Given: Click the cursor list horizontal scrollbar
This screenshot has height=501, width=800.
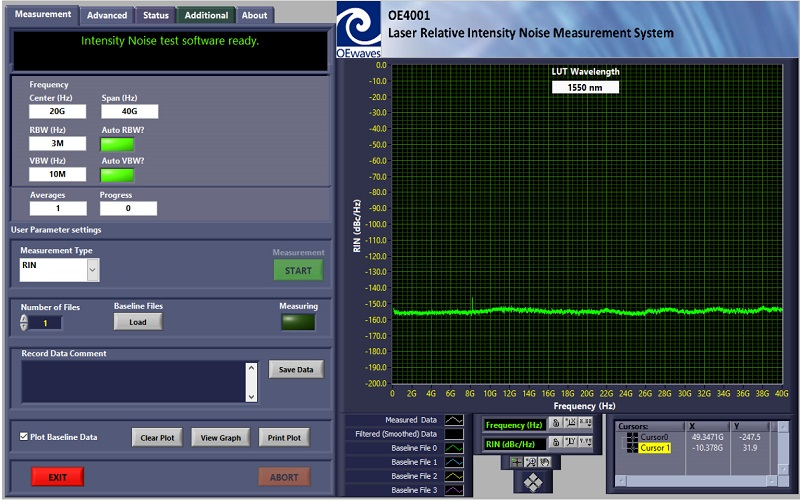Looking at the screenshot, I should [696, 481].
